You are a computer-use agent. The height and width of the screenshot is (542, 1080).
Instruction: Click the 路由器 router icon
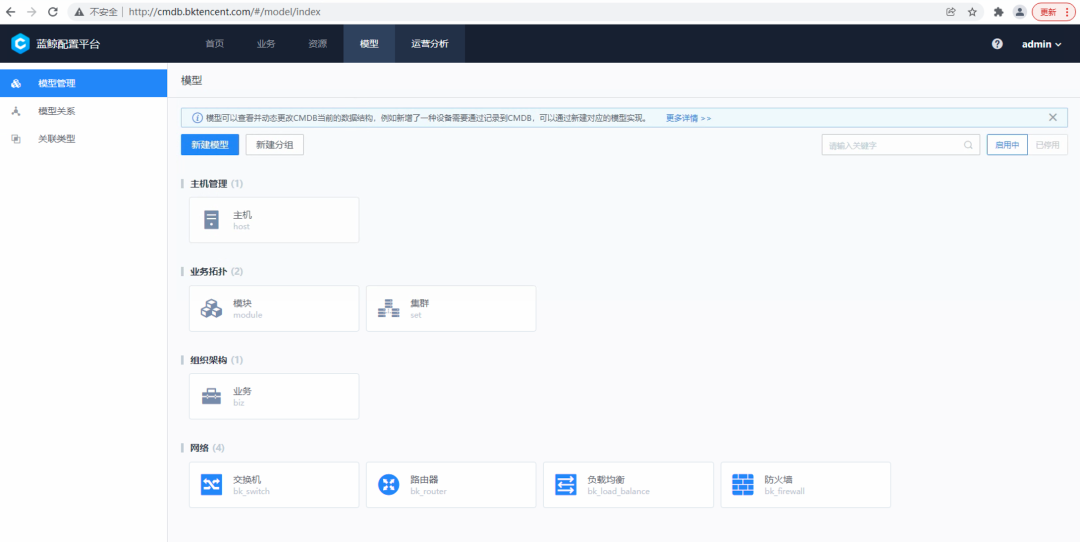coord(388,484)
